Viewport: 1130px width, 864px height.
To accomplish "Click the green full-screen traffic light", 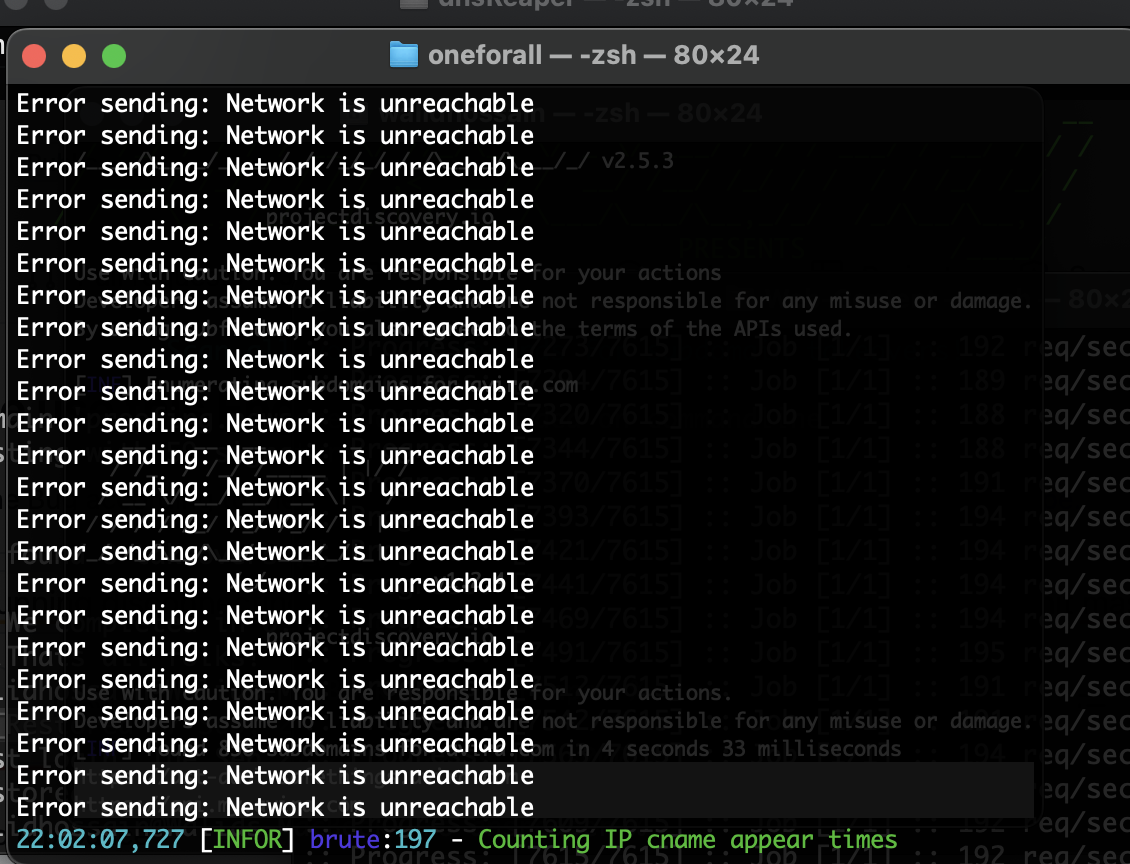I will (x=114, y=57).
